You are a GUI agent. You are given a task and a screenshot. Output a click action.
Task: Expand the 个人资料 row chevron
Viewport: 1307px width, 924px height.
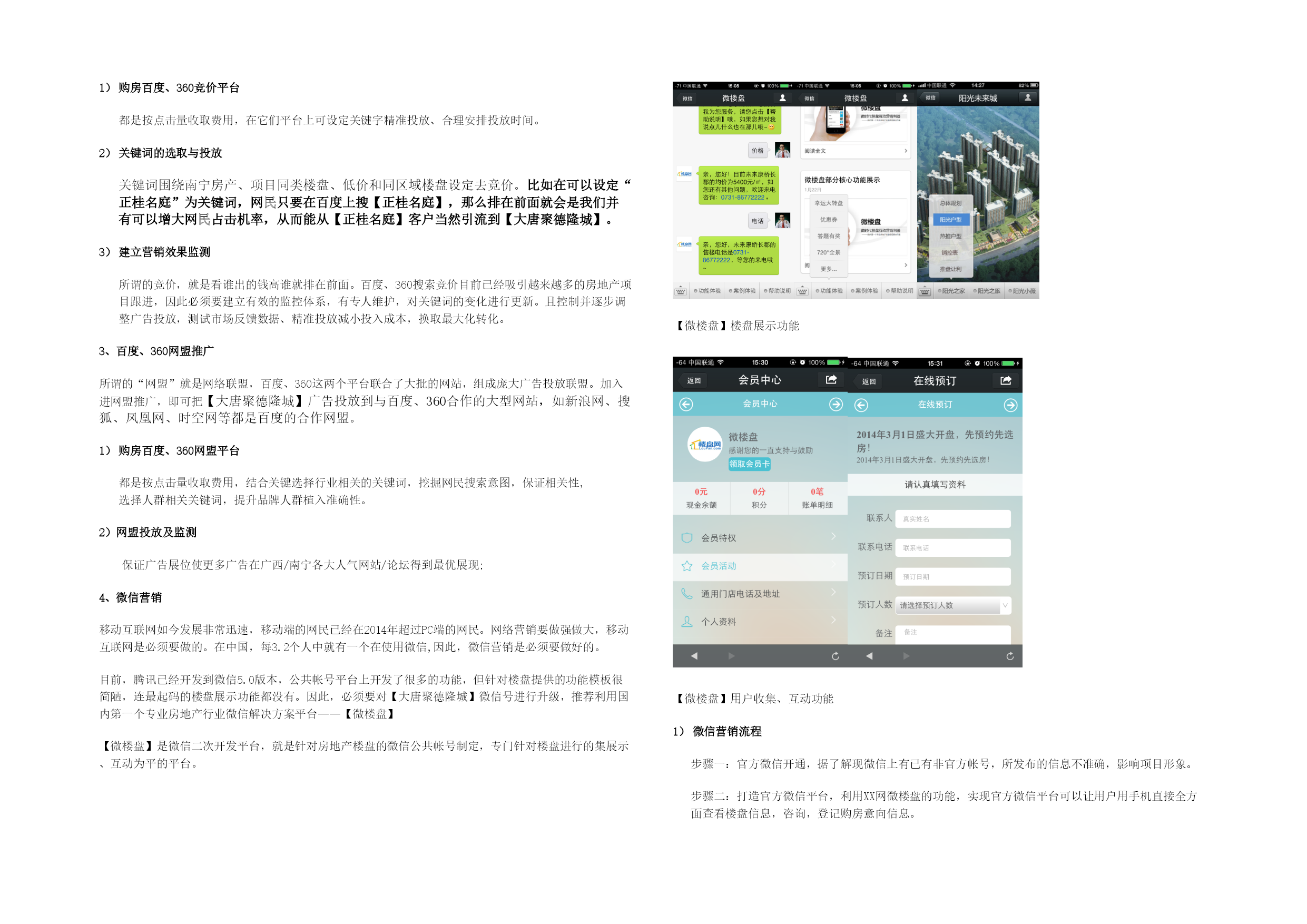pyautogui.click(x=833, y=620)
